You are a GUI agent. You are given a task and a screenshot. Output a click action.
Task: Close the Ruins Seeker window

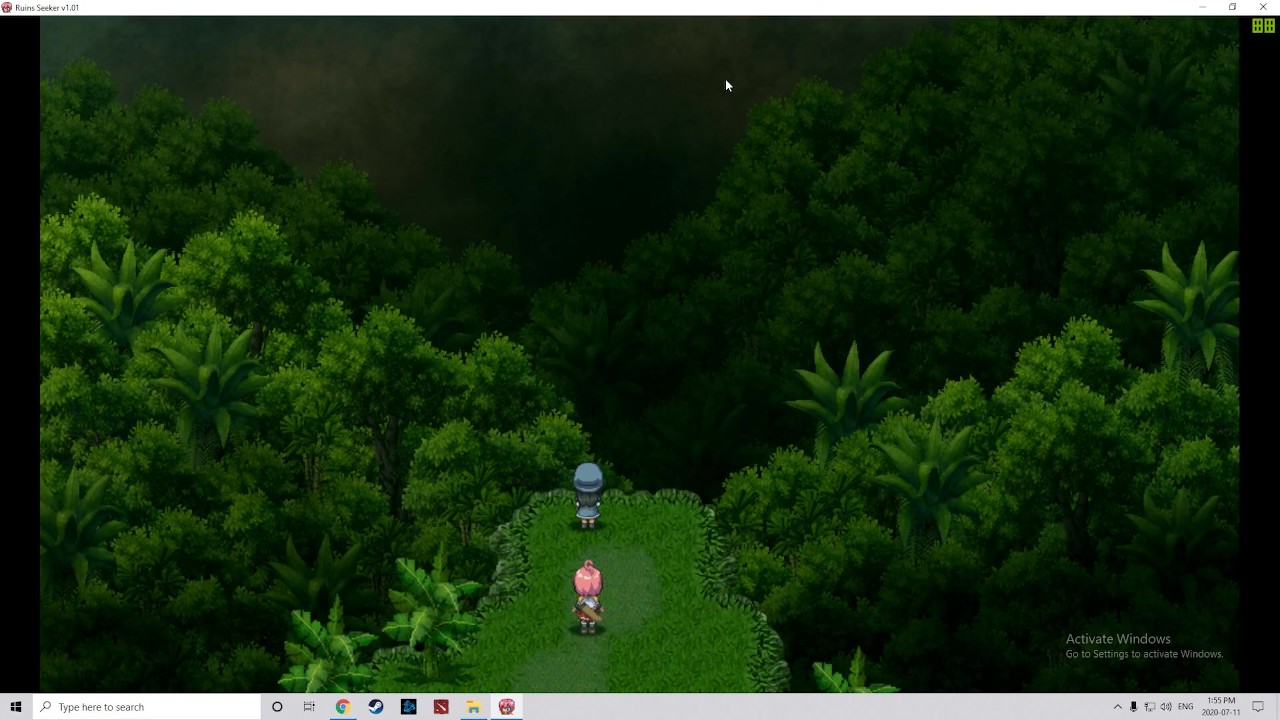[1264, 7]
